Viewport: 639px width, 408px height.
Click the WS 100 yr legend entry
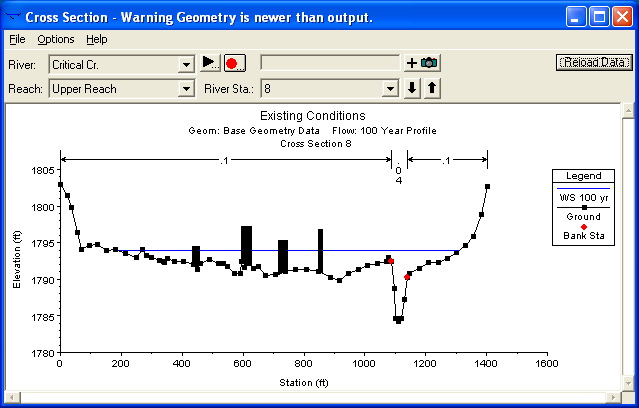click(x=584, y=196)
